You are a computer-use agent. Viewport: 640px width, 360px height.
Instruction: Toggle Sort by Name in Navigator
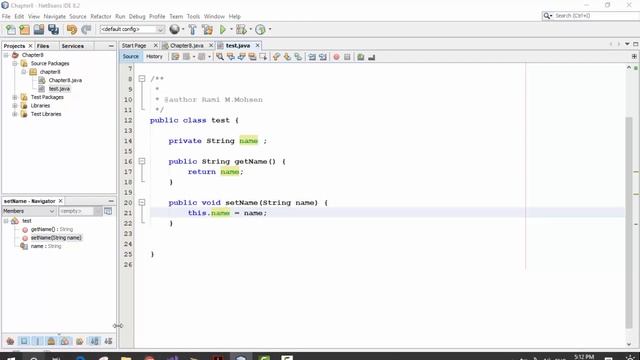click(x=94, y=341)
